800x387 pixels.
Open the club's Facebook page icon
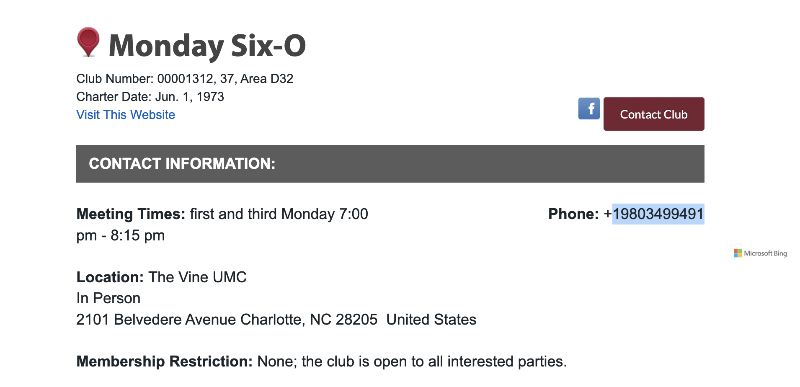coord(589,109)
